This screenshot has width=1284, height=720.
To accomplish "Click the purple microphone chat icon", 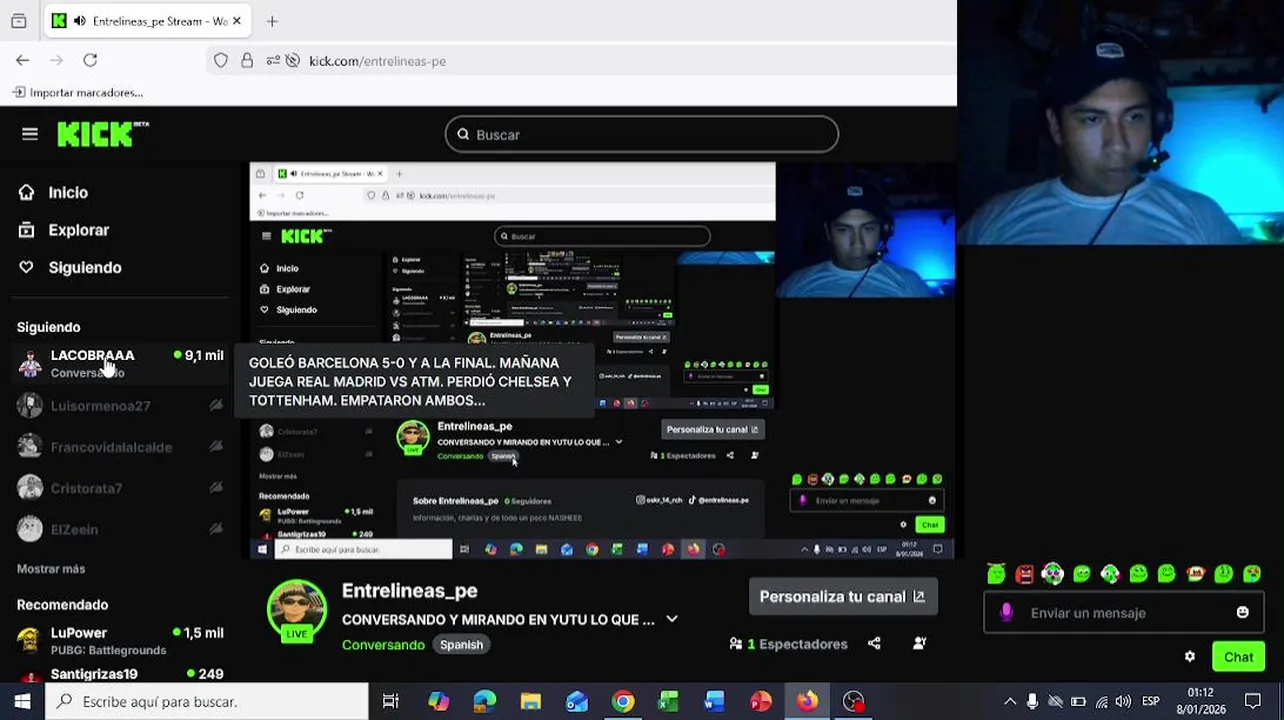I will coord(1006,613).
